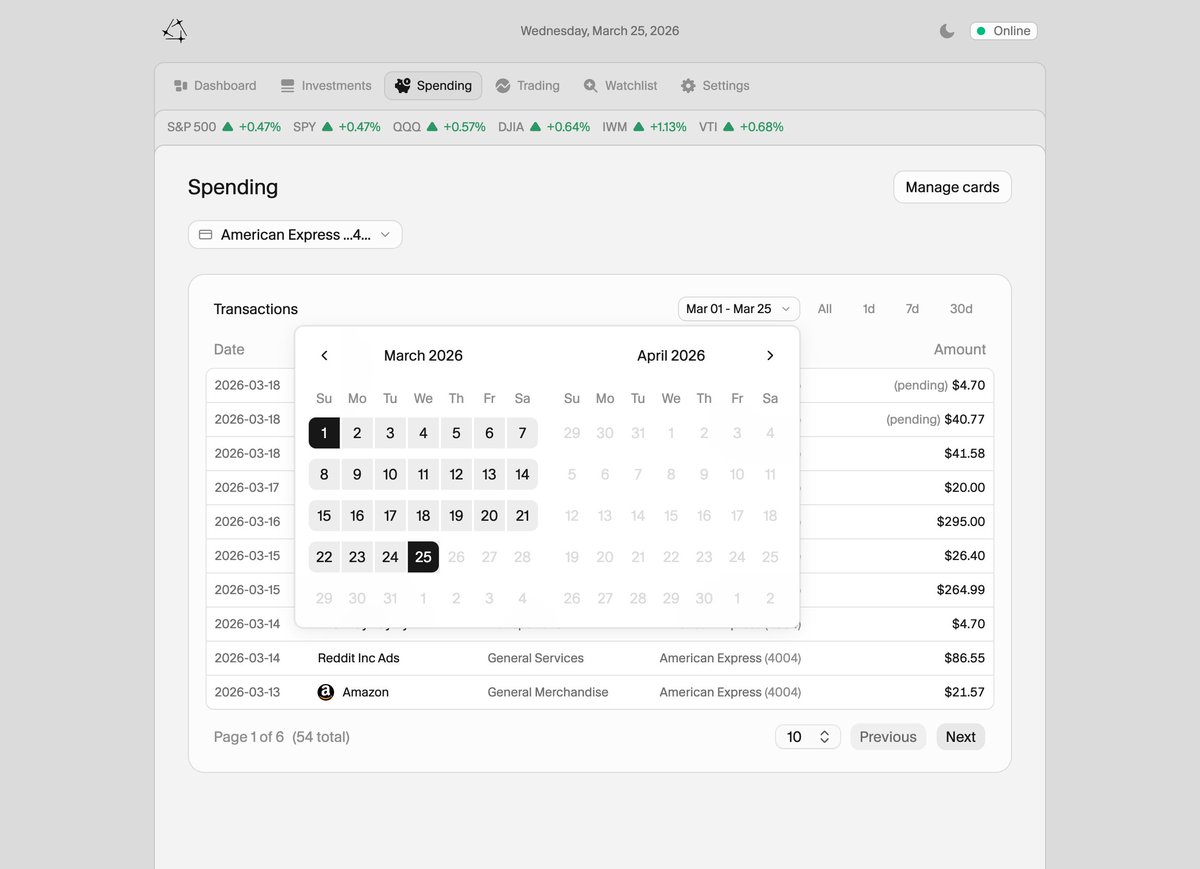Go to previous month in calendar

(324, 356)
